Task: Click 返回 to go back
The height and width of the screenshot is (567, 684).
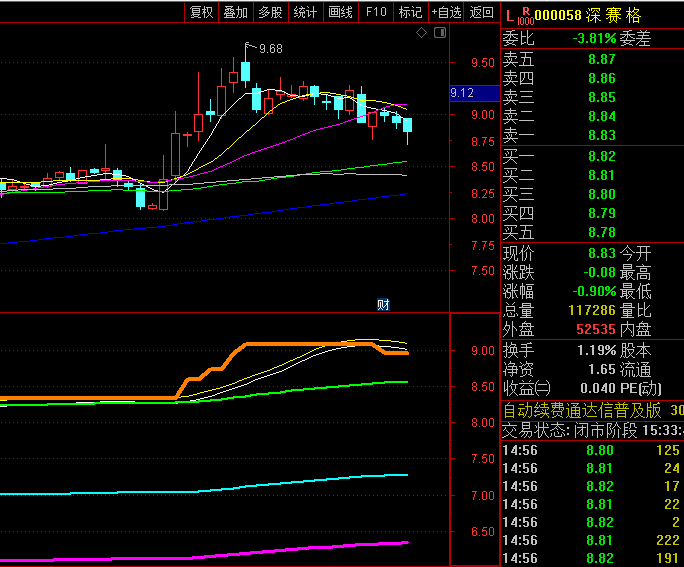Action: click(482, 12)
